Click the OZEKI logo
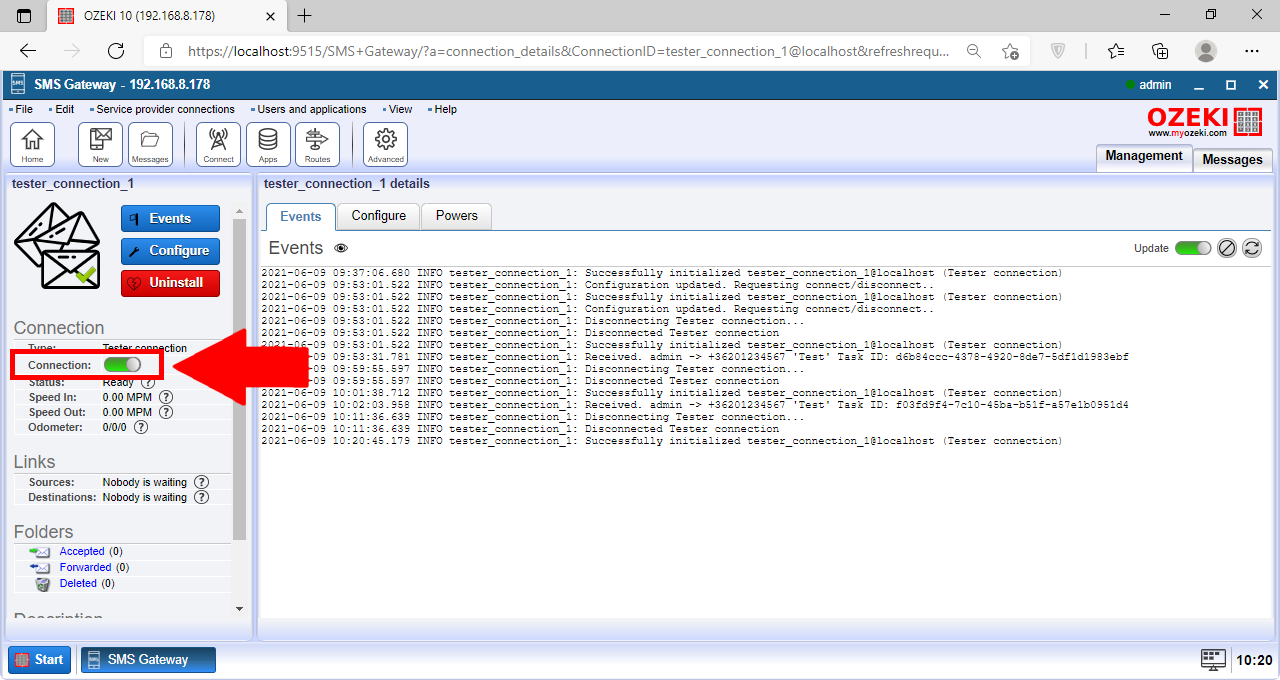The width and height of the screenshot is (1280, 680). point(1204,121)
